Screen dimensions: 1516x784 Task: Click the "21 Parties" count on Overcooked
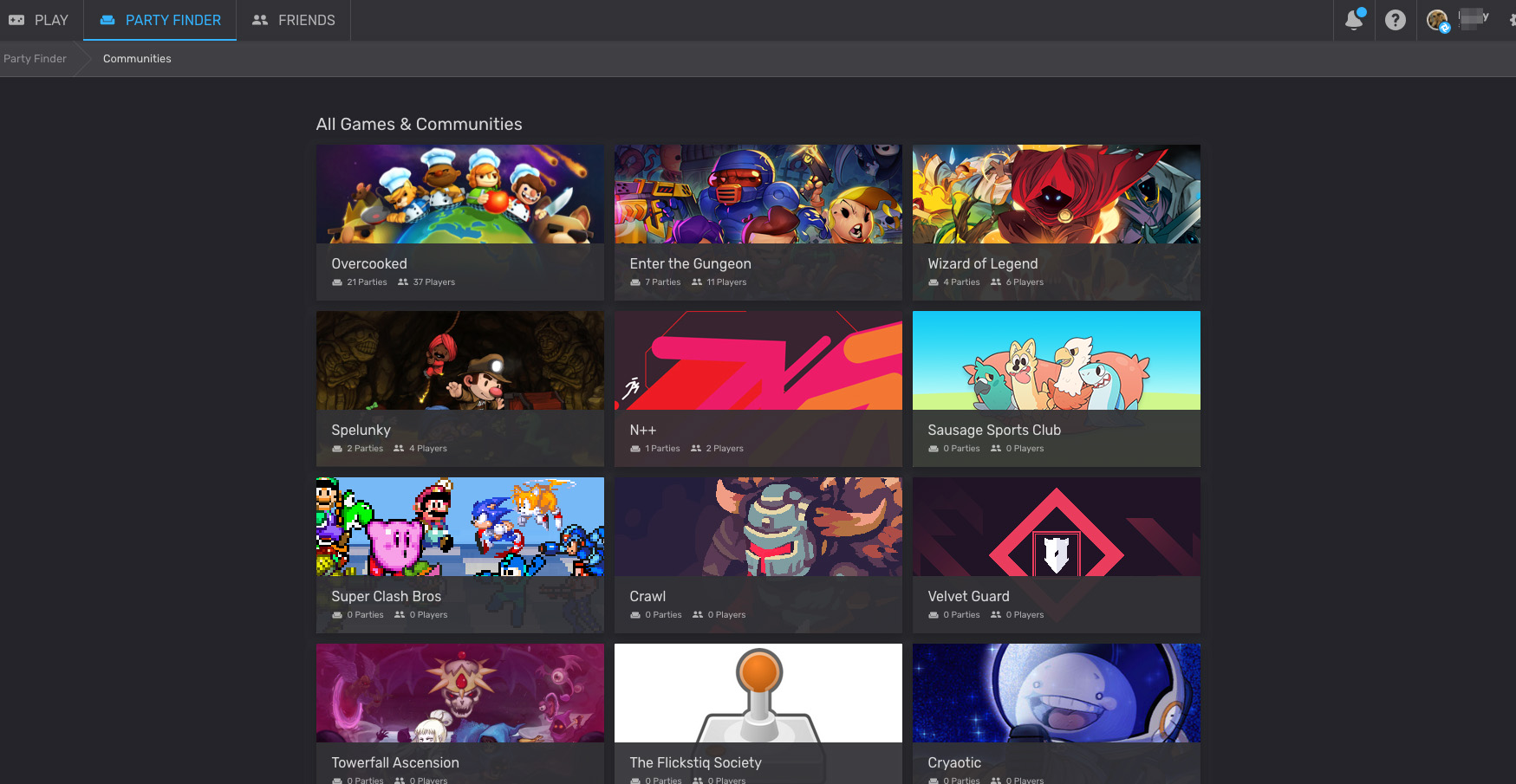pyautogui.click(x=368, y=282)
